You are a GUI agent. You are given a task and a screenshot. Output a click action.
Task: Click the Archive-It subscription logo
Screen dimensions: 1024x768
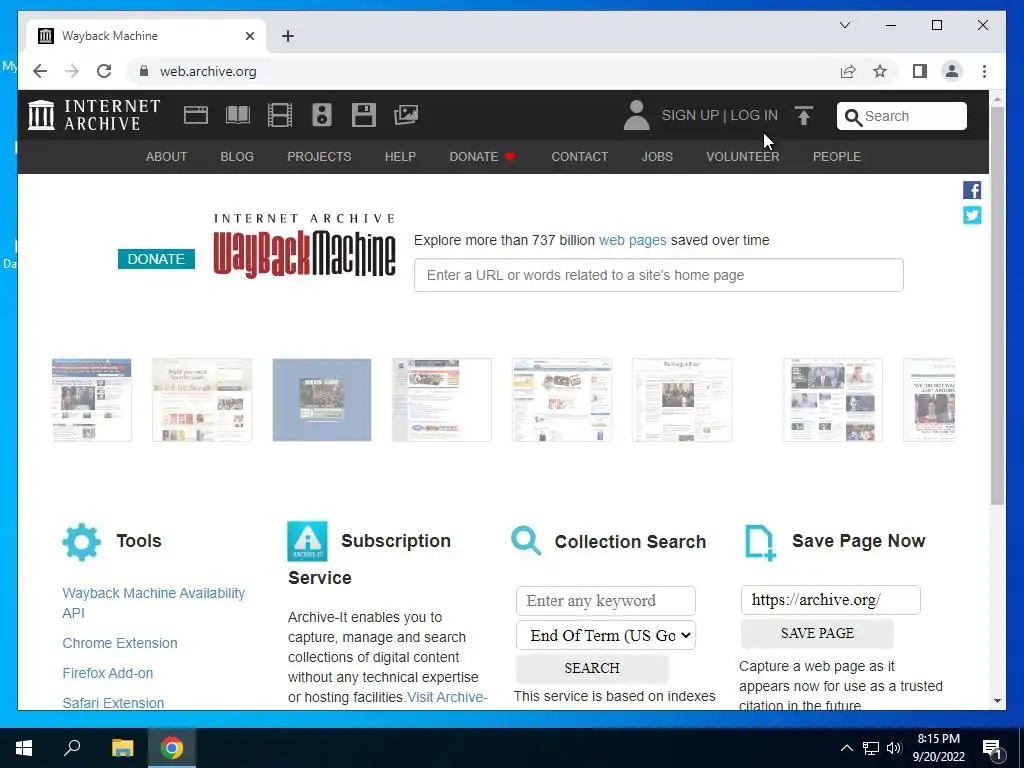point(307,541)
